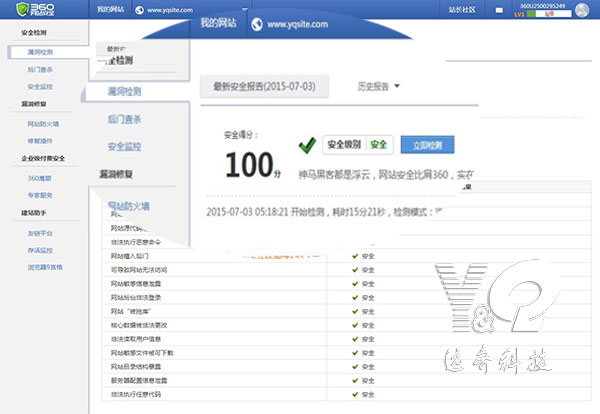600x414 pixels.
Task: Click the small globe icon beside www.yqsite.com in the top bar
Action: pyautogui.click(x=140, y=10)
